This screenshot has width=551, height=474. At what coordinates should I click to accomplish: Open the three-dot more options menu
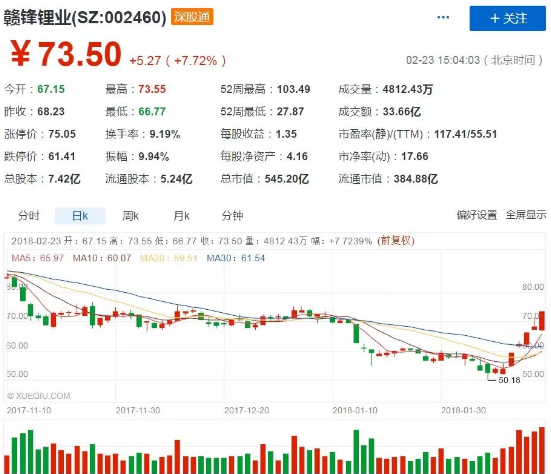click(443, 17)
